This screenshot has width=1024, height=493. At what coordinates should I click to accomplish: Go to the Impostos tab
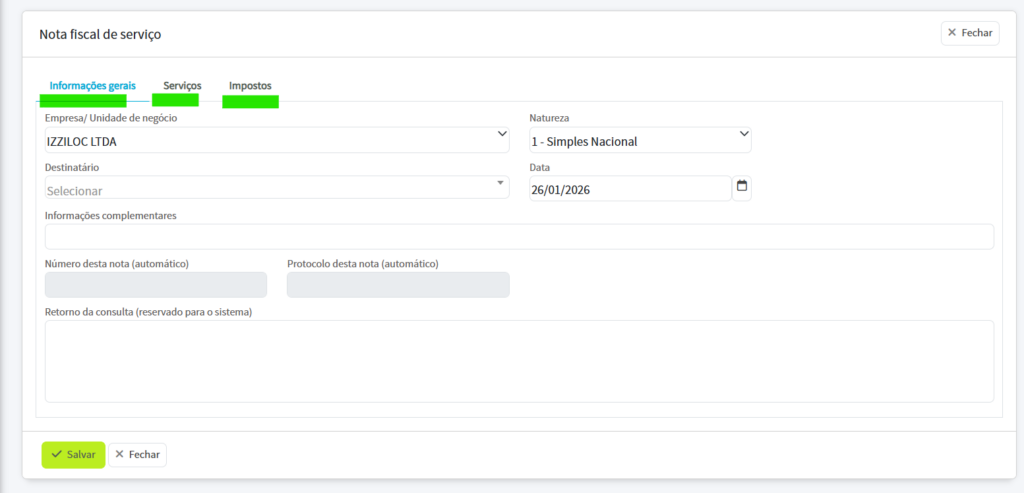pyautogui.click(x=250, y=86)
